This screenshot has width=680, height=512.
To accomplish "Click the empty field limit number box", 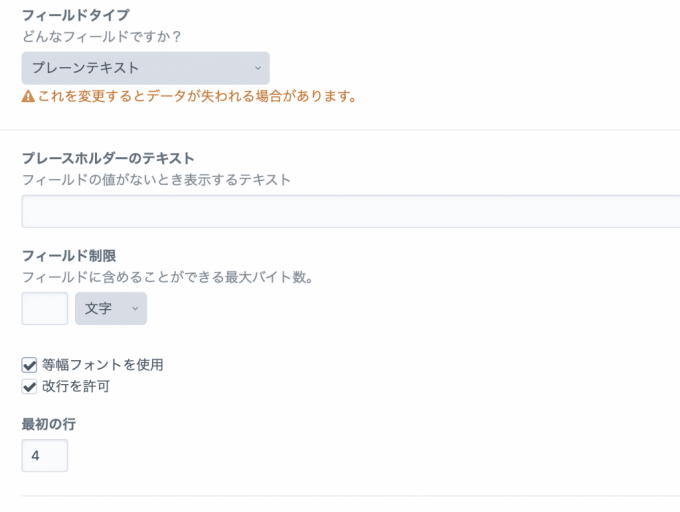I will click(45, 309).
